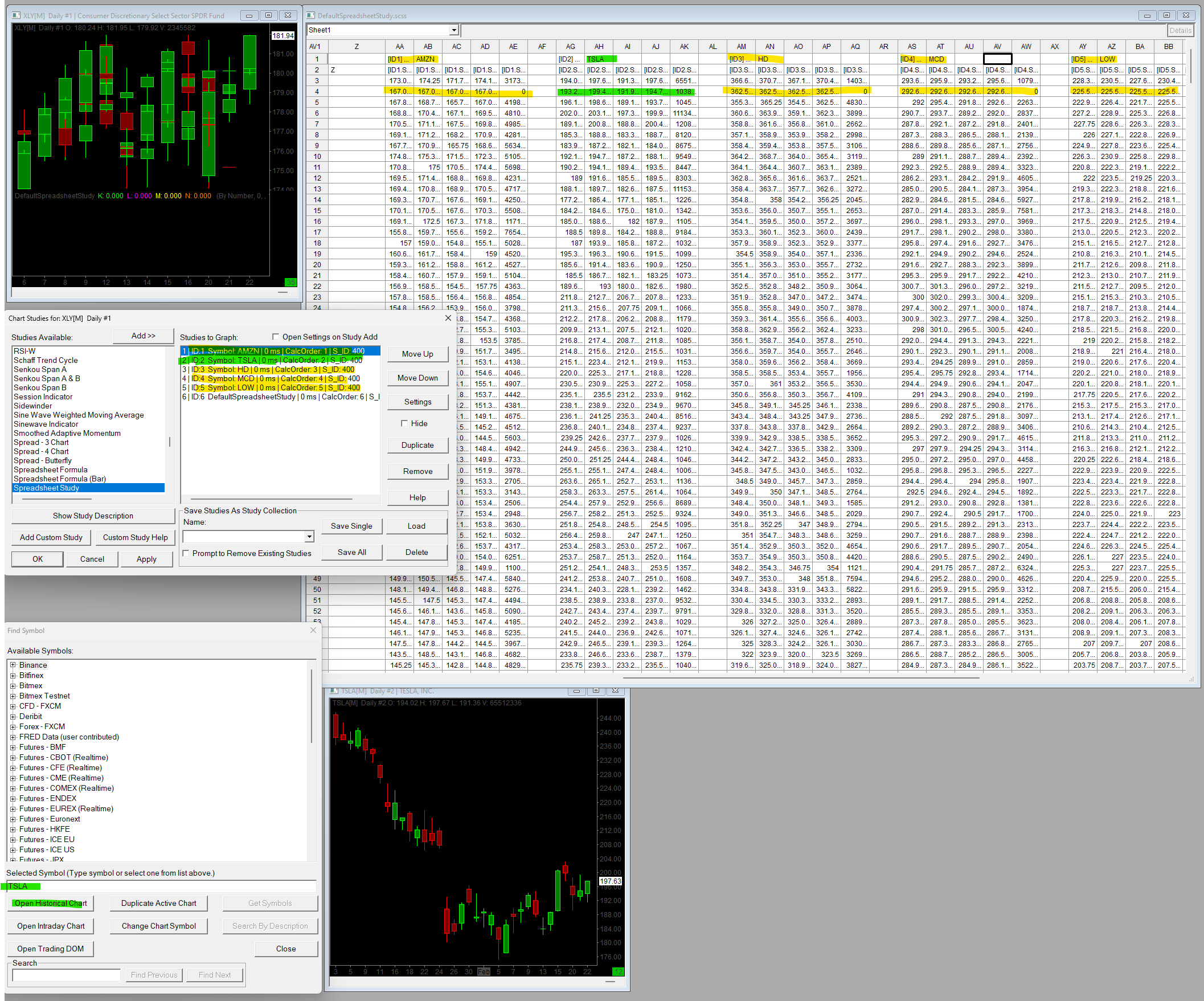Image resolution: width=1204 pixels, height=1001 pixels.
Task: Open the Sheet1 sheet selector dropdown
Action: click(x=453, y=30)
